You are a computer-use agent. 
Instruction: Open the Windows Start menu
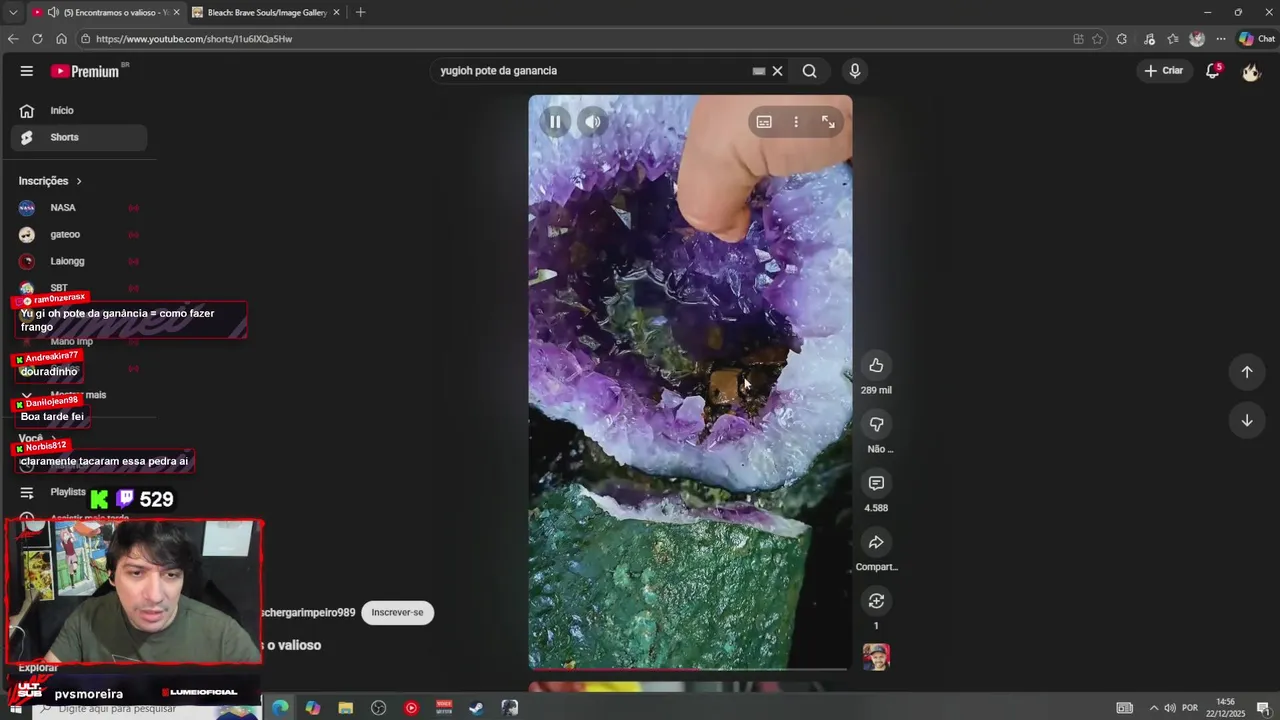pyautogui.click(x=15, y=708)
